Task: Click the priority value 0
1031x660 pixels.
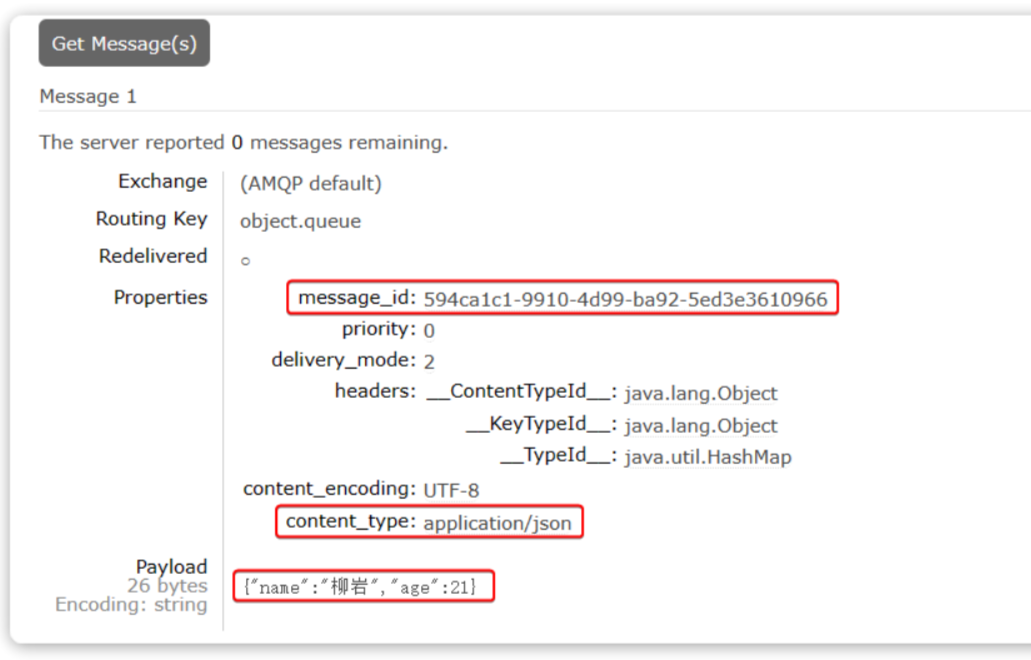Action: point(429,331)
